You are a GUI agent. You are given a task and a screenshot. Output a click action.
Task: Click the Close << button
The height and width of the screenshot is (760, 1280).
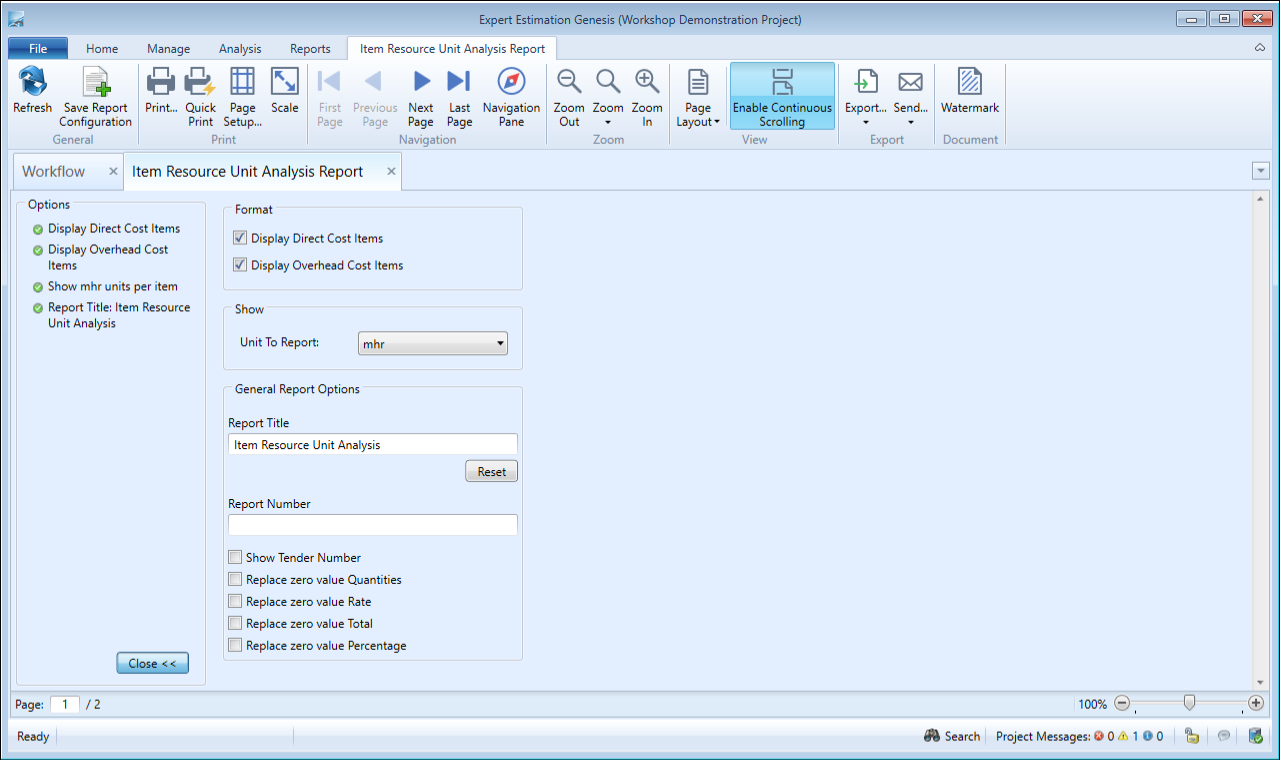tap(152, 663)
